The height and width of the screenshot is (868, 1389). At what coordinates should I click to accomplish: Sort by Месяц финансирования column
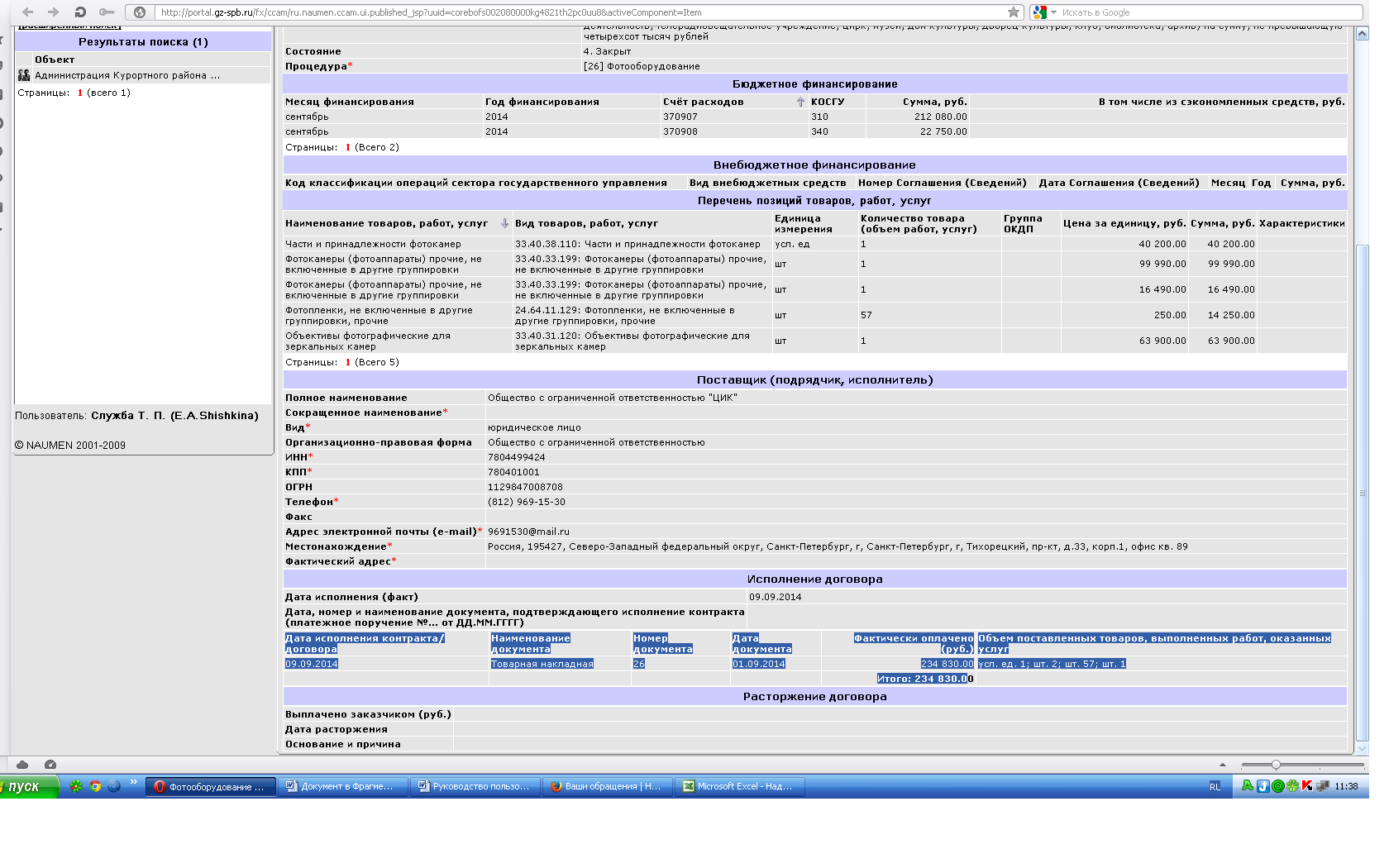(350, 102)
